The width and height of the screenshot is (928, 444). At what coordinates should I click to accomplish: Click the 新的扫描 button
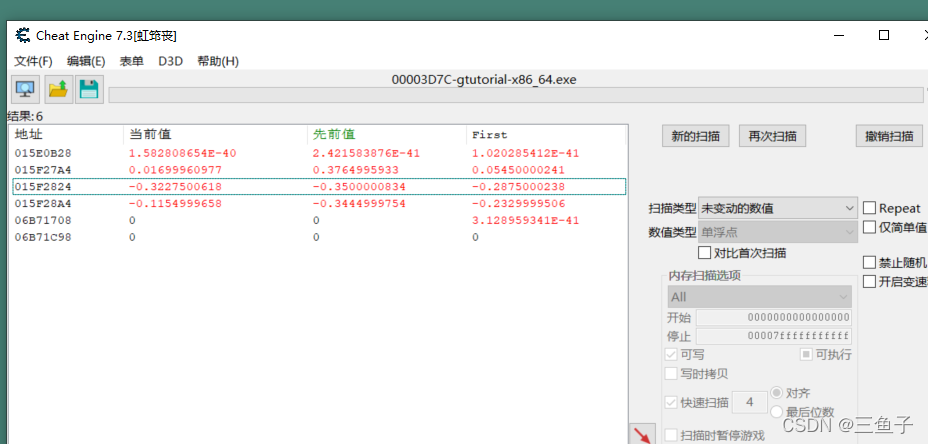pyautogui.click(x=695, y=136)
